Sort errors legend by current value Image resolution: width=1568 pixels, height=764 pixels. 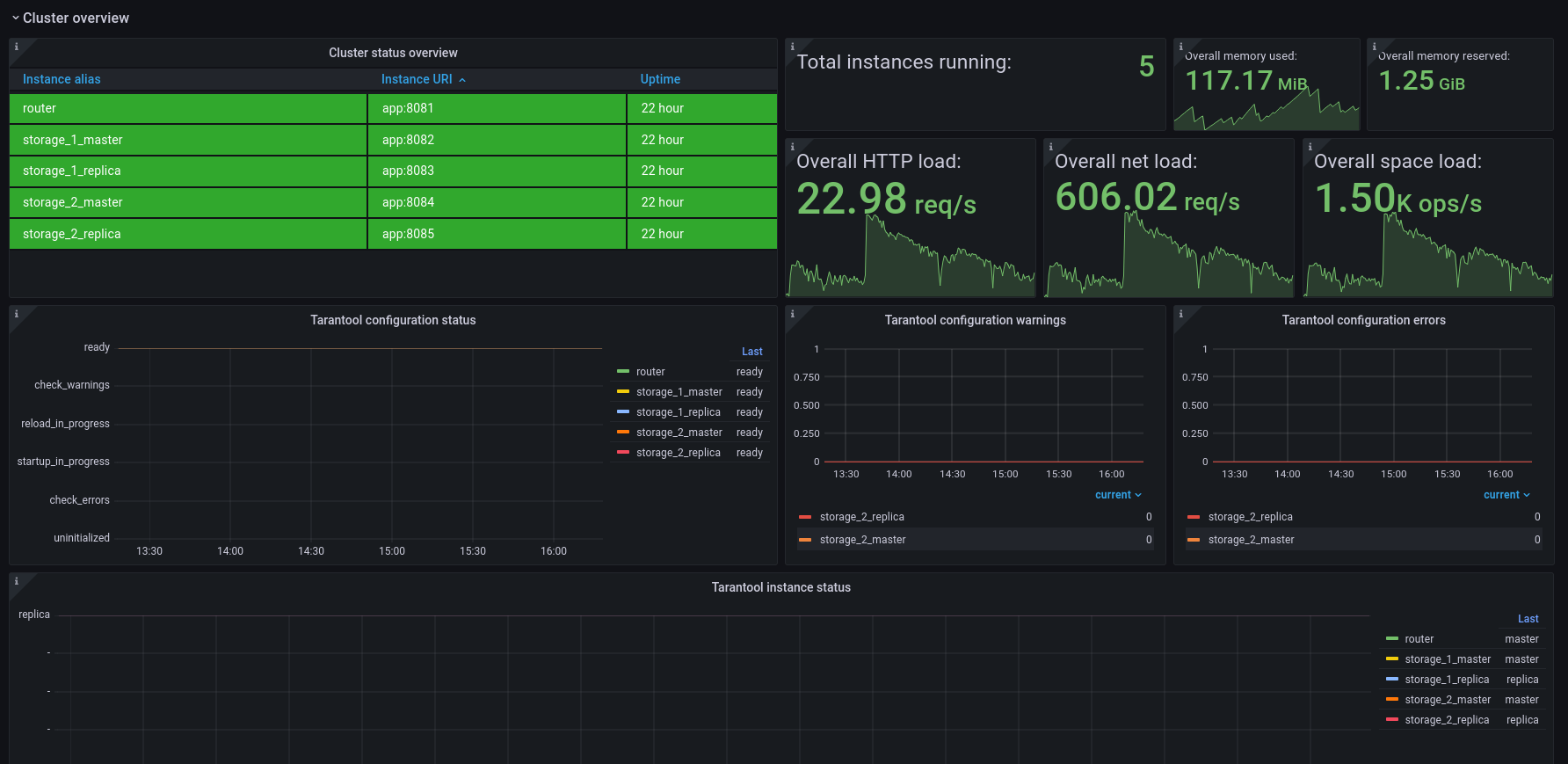coord(1506,495)
